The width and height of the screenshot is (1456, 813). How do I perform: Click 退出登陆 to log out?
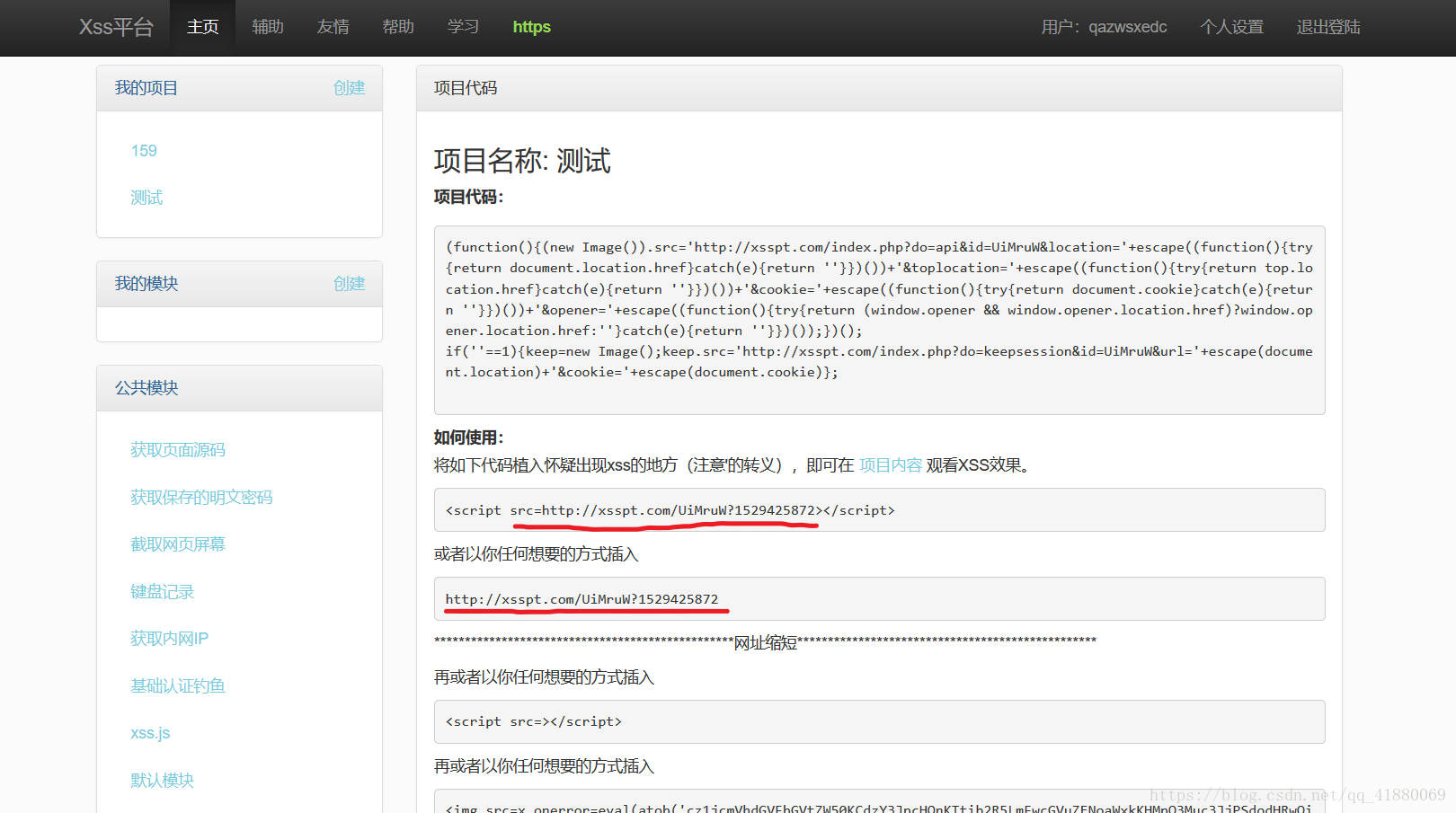coord(1328,27)
